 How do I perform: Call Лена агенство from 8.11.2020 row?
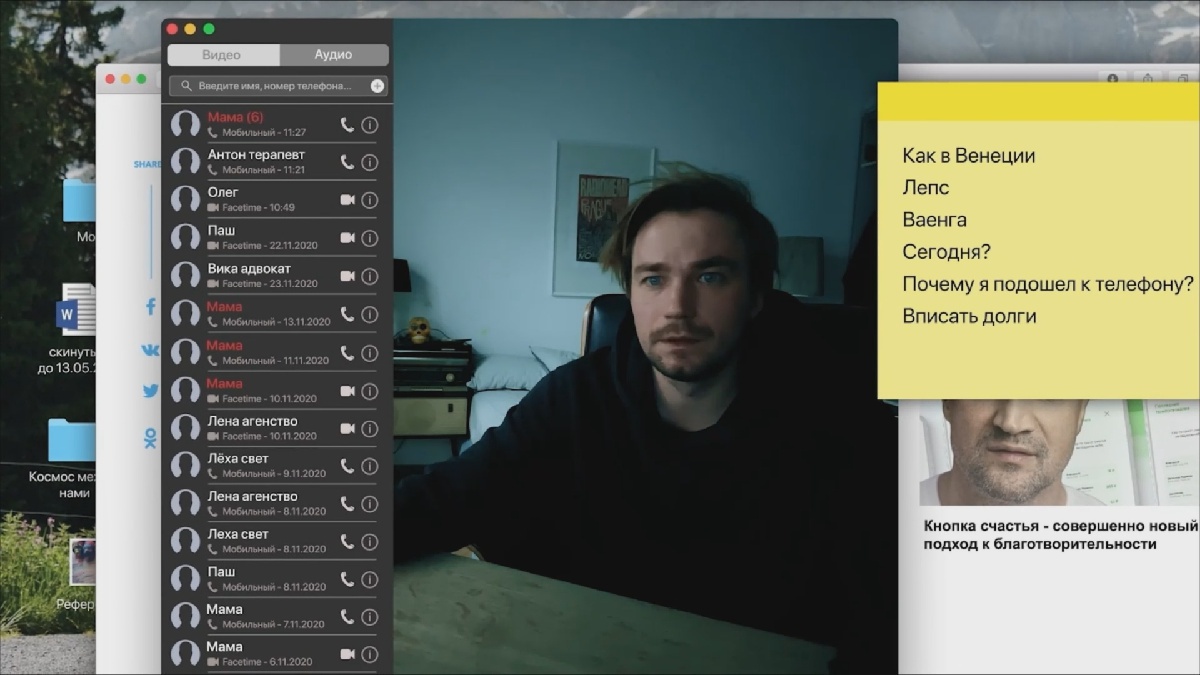click(x=347, y=503)
